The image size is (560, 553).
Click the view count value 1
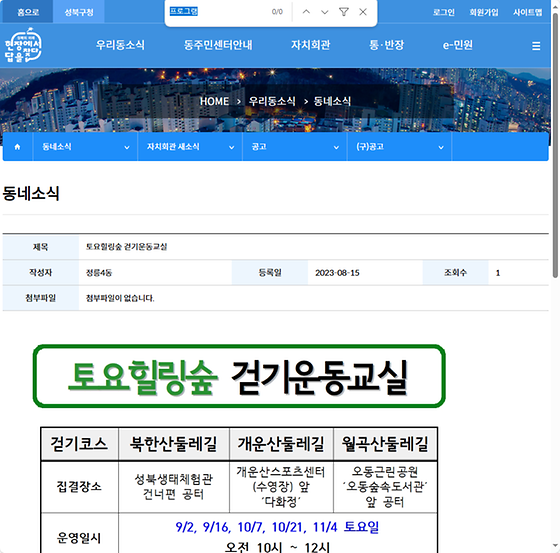pos(498,273)
